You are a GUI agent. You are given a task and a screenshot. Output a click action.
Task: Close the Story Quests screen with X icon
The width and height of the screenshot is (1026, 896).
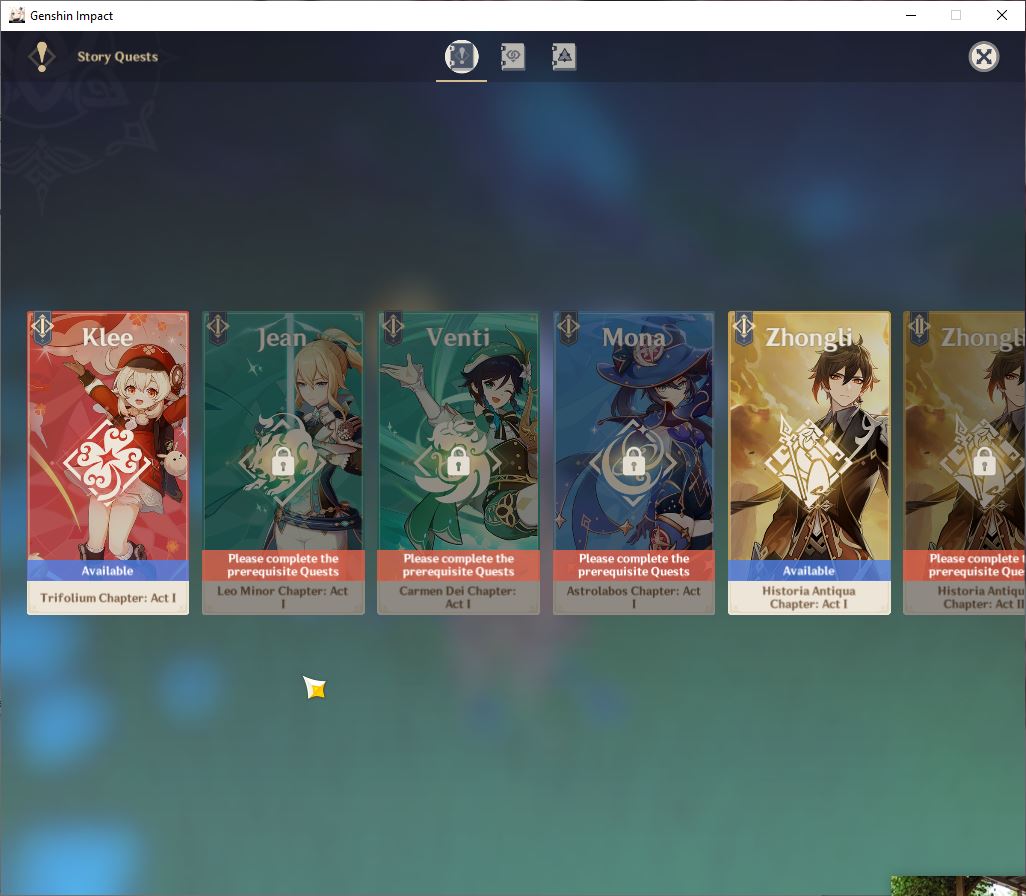point(983,57)
